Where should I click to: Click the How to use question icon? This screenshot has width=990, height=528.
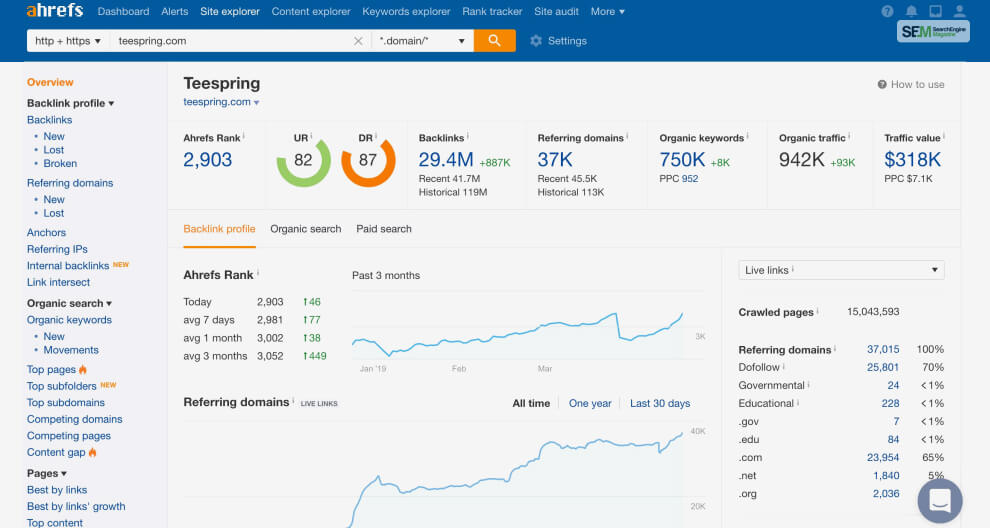[x=882, y=85]
